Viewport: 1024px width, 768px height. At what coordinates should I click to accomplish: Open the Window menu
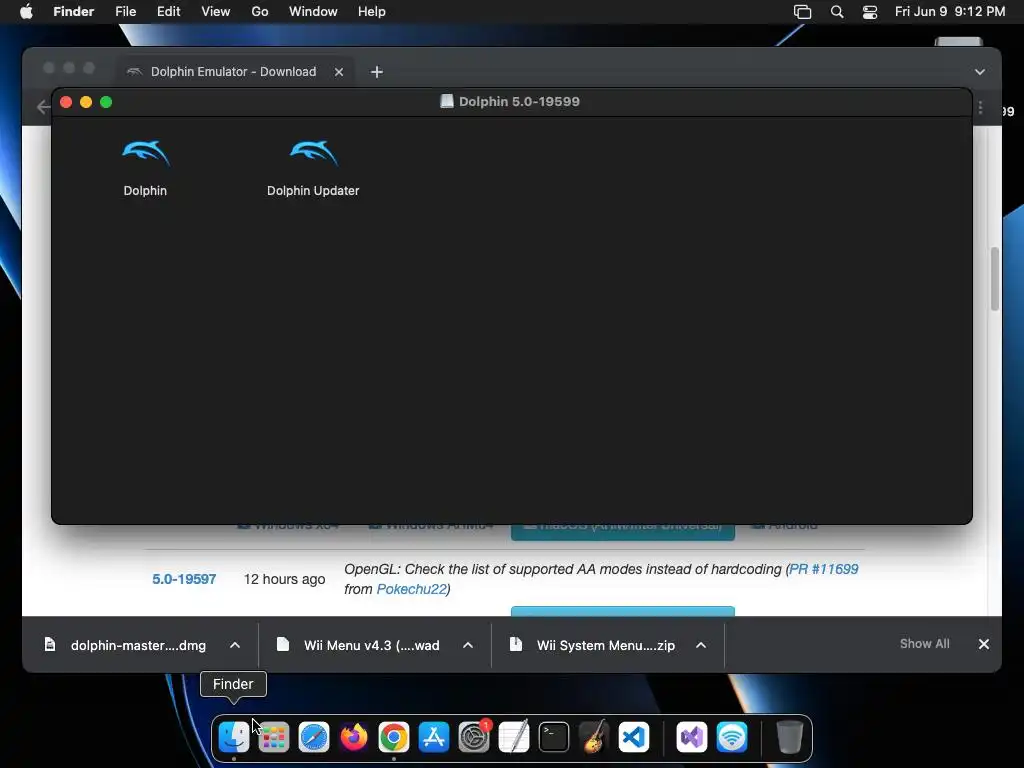(x=313, y=12)
